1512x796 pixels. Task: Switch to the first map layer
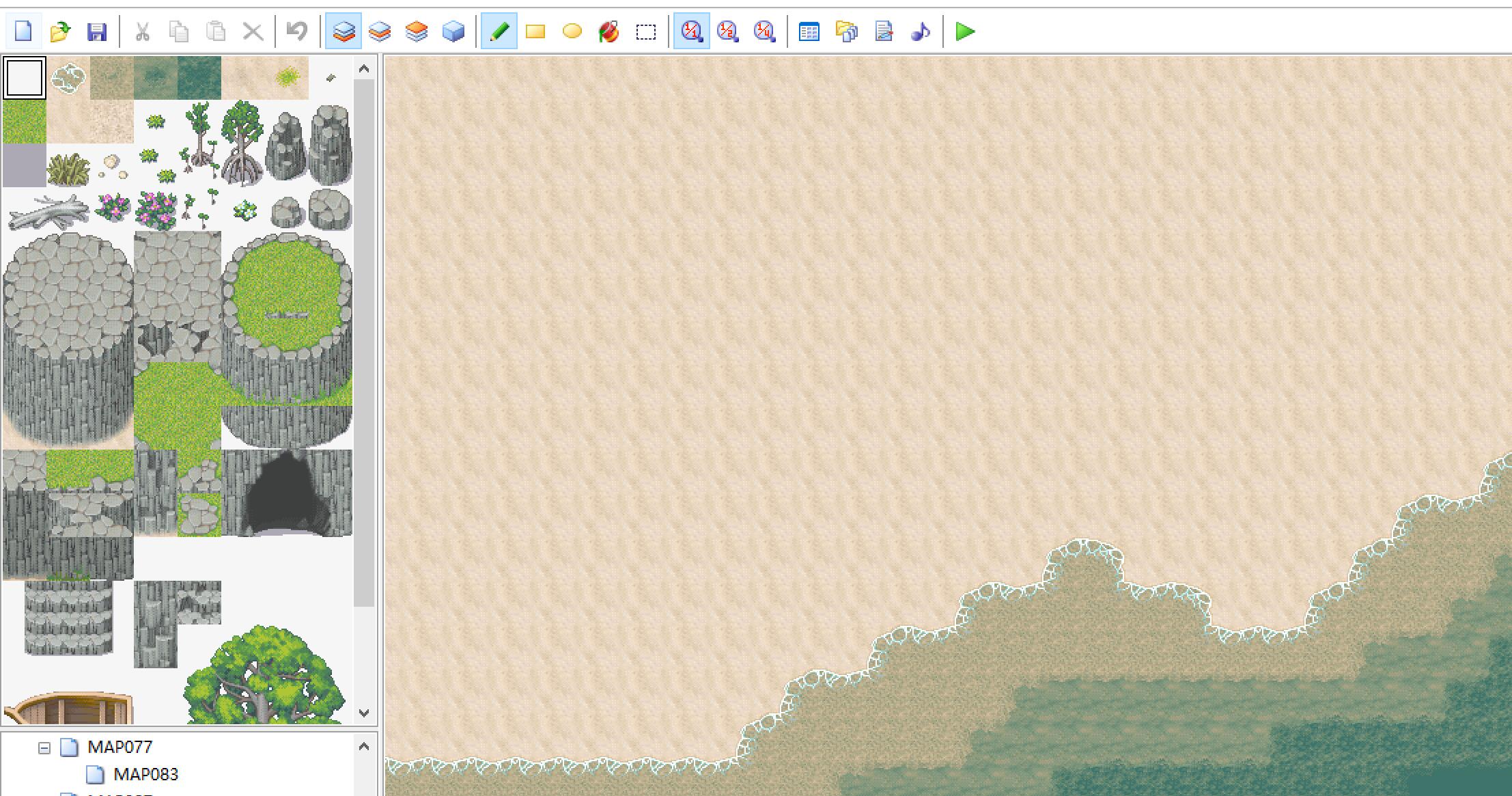(x=344, y=31)
